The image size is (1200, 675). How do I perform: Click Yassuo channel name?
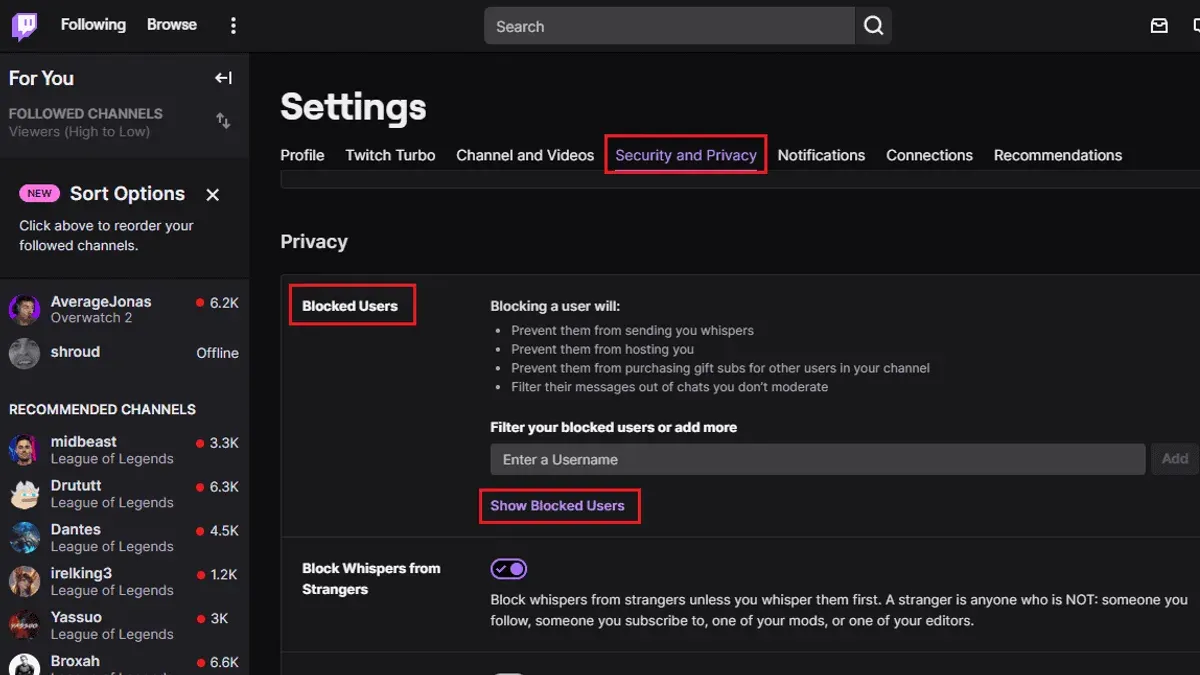click(x=76, y=617)
